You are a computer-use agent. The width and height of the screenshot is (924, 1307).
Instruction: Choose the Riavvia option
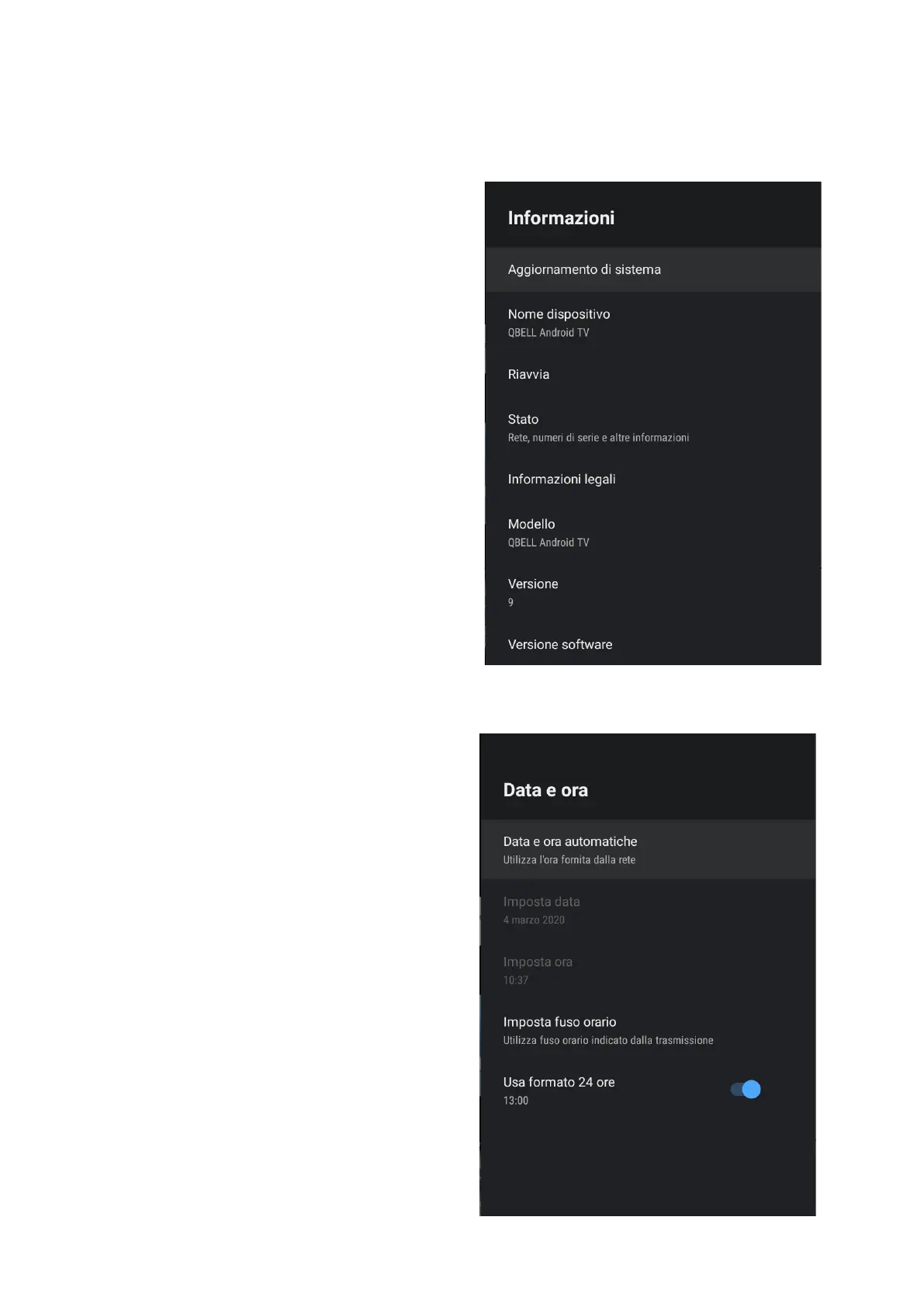point(652,374)
